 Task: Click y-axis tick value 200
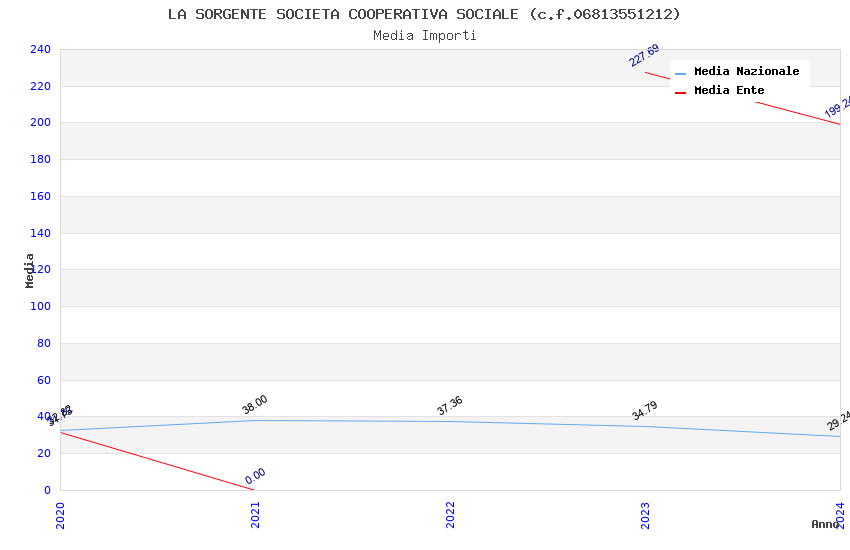click(x=40, y=122)
